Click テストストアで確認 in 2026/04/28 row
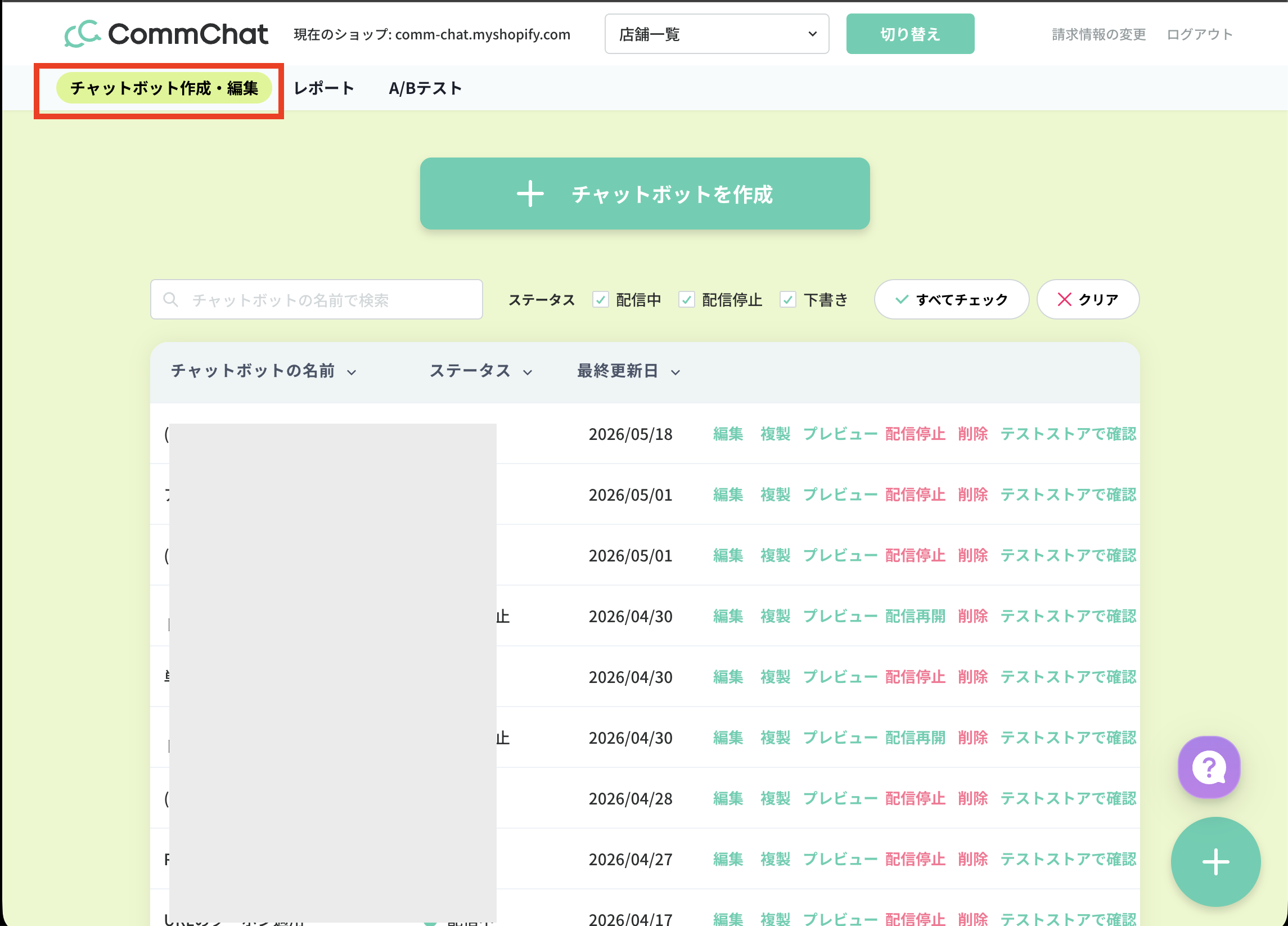The width and height of the screenshot is (1288, 926). 1068,799
